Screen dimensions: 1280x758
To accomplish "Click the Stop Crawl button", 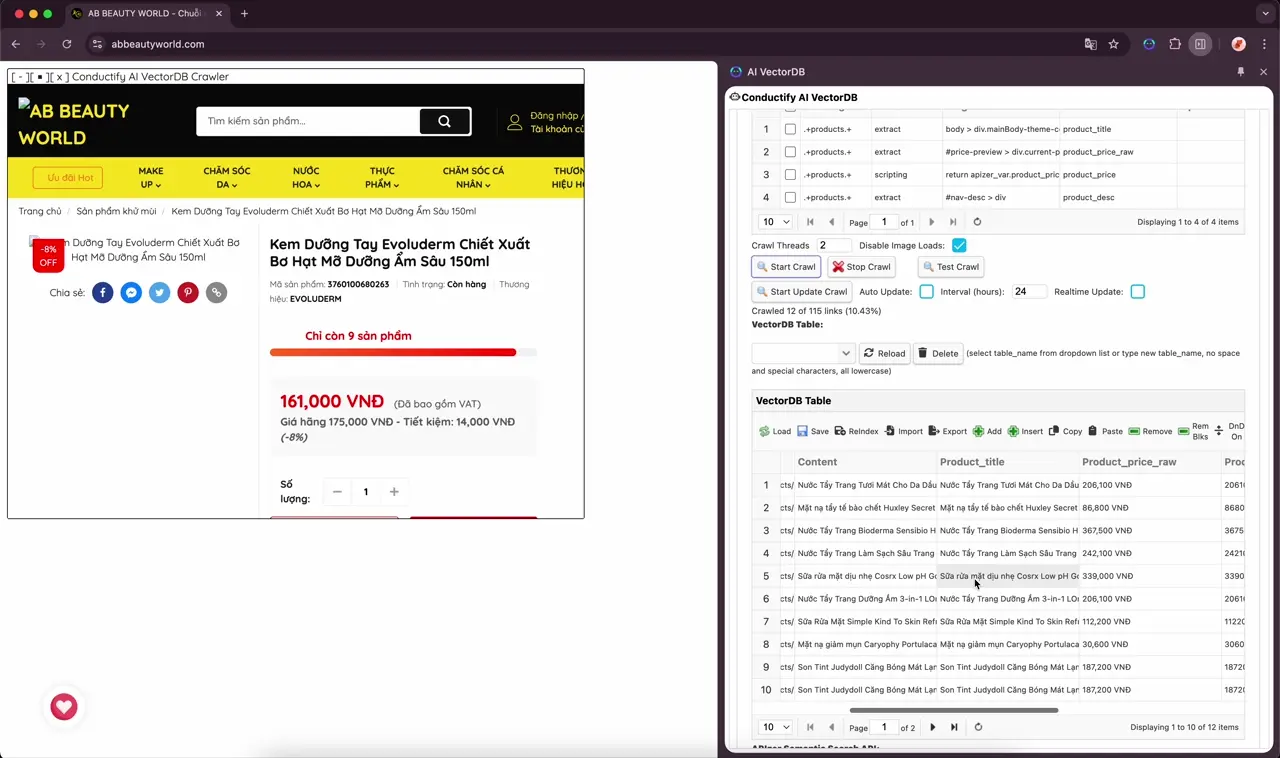I will pyautogui.click(x=861, y=267).
